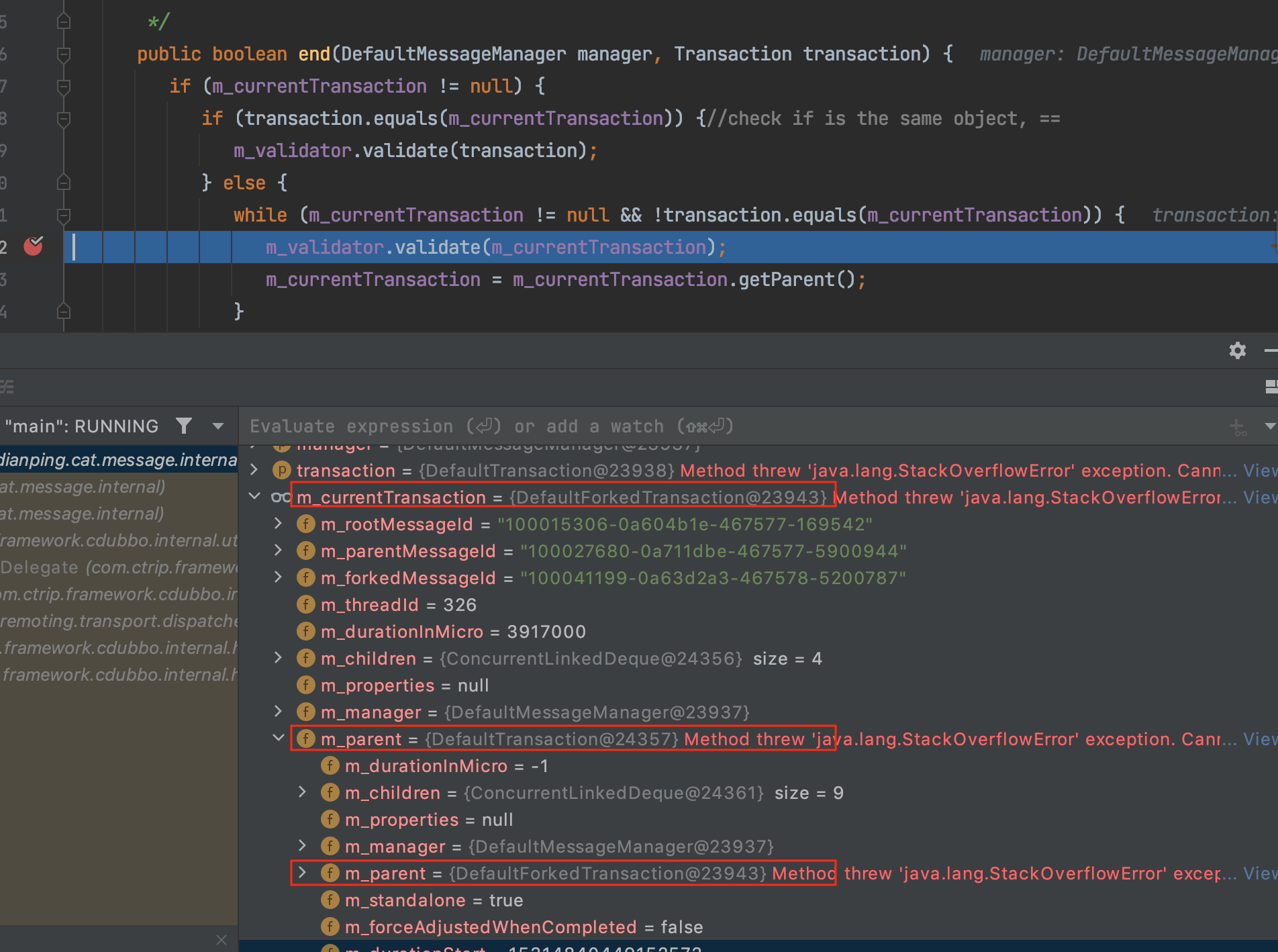1278x952 pixels.
Task: Open the main thread selector dropdown
Action: point(217,426)
